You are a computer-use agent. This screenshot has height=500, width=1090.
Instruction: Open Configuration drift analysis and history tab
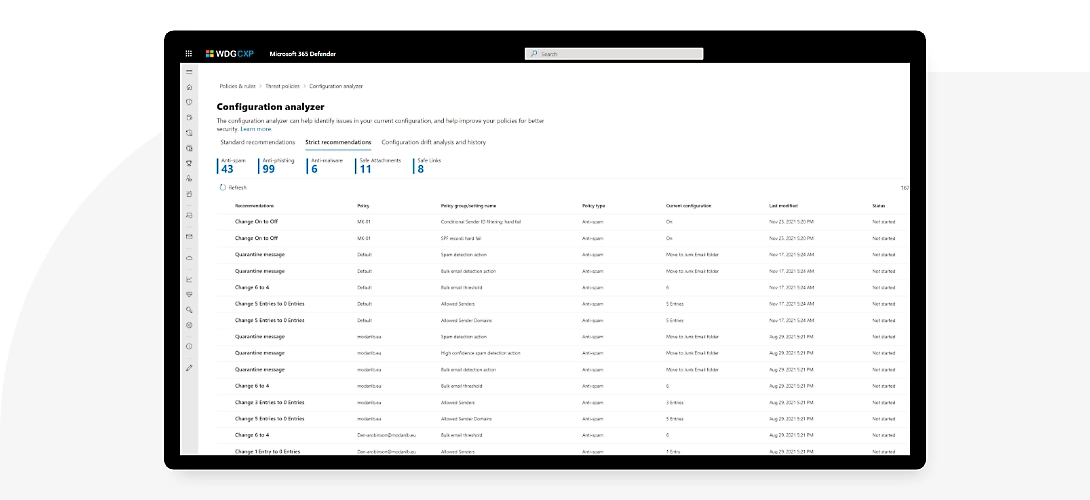[x=434, y=142]
